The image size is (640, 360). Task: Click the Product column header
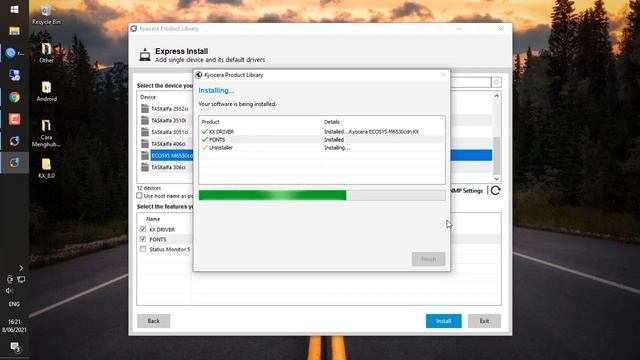tap(211, 122)
